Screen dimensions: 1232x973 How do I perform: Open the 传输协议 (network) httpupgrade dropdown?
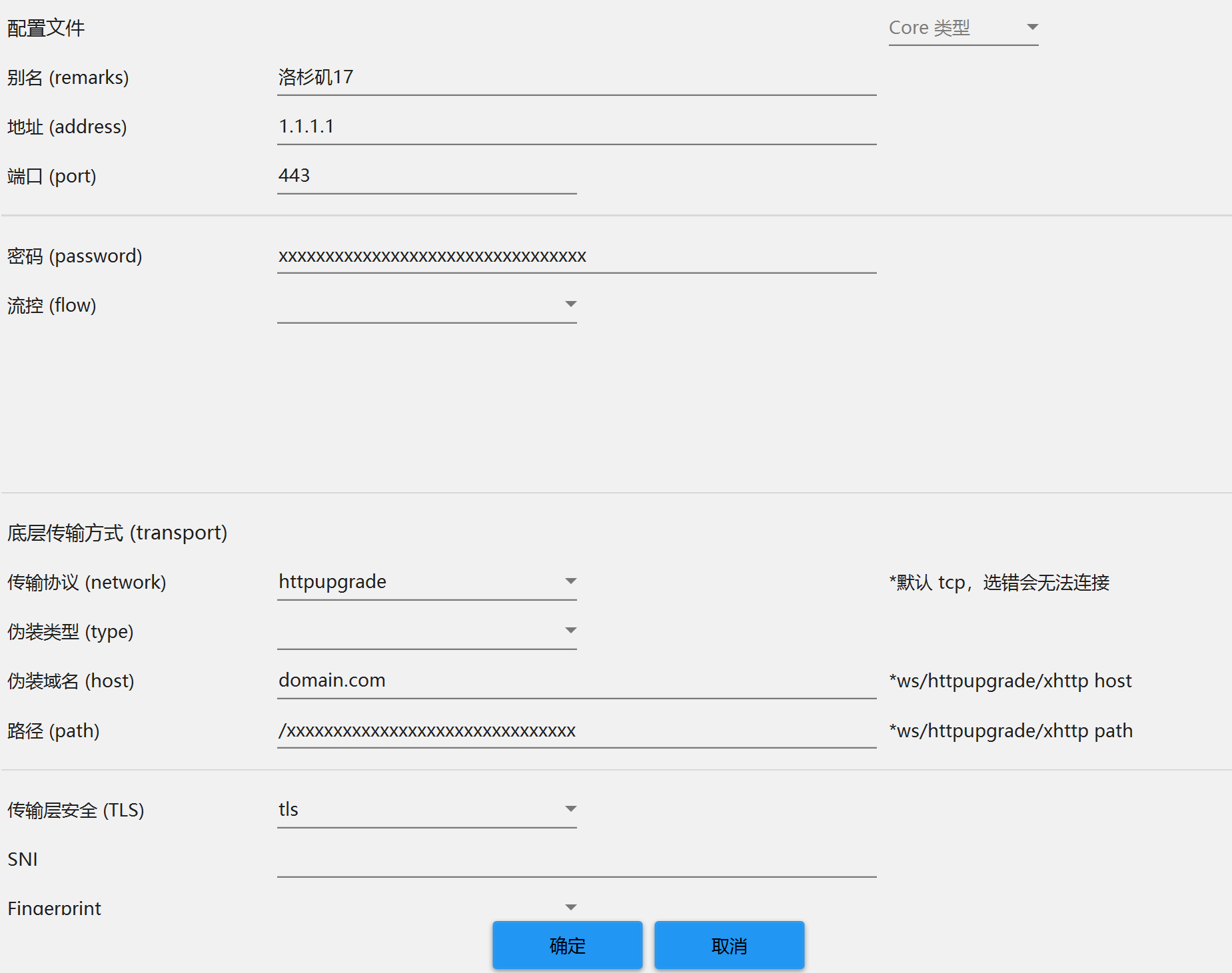(426, 583)
